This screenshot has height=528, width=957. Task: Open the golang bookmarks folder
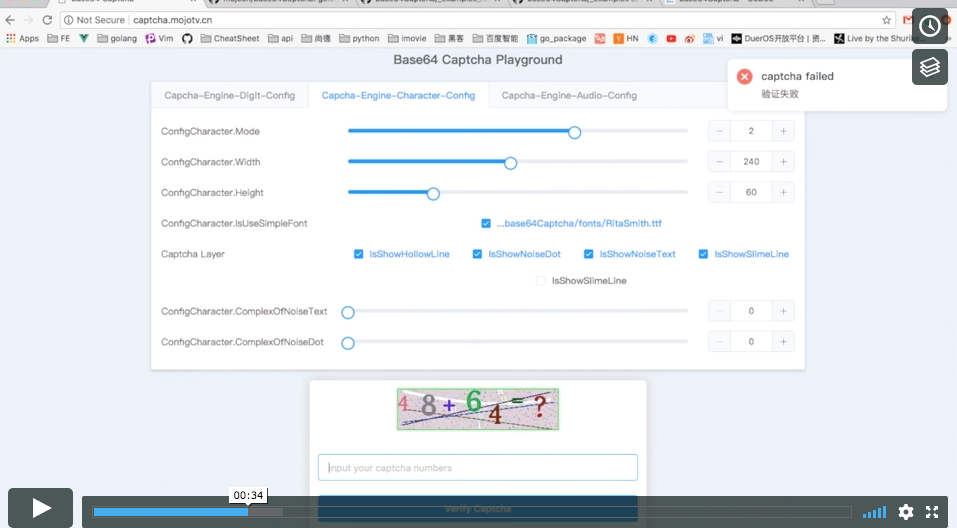coord(117,38)
